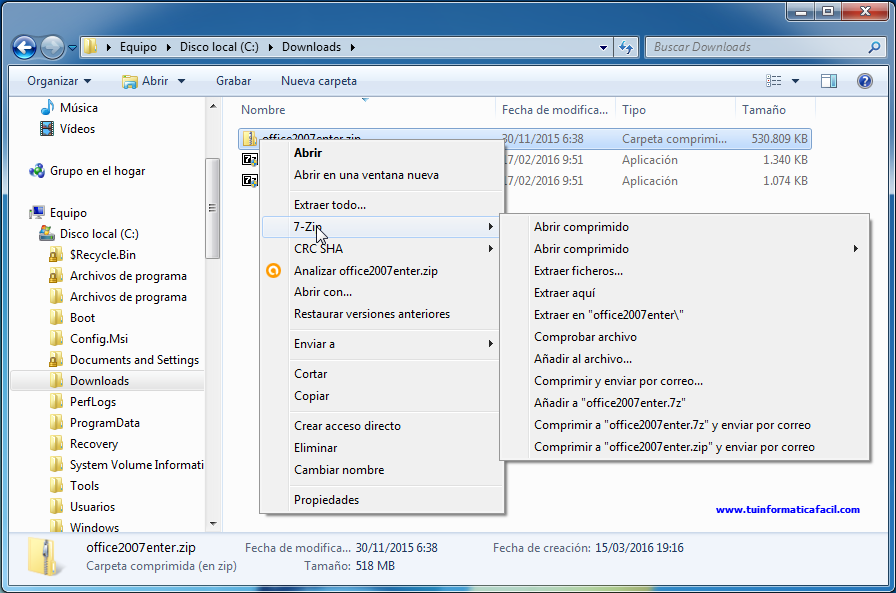Select Música in the navigation pane
Screen dimensions: 896x593
[x=78, y=108]
